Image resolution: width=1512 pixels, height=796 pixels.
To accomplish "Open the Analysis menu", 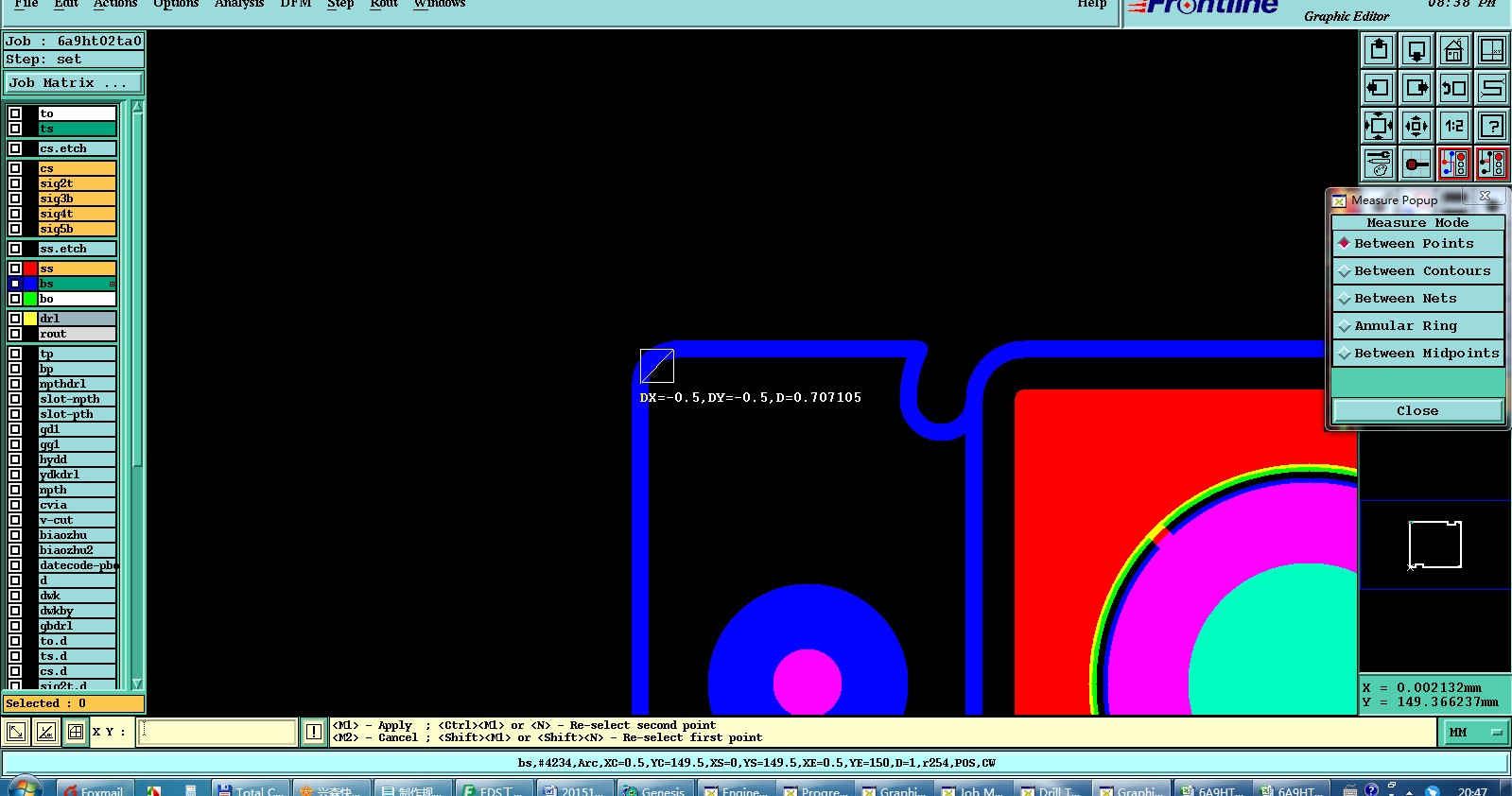I will (x=239, y=4).
